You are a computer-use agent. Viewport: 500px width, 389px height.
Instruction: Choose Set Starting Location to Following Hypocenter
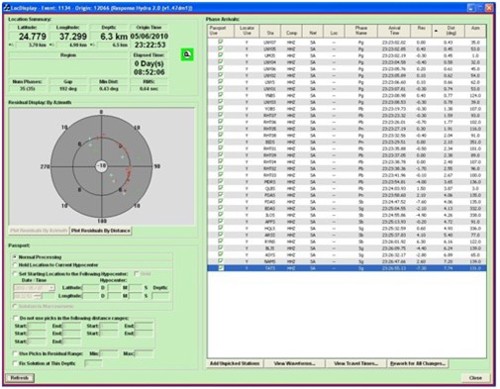[x=15, y=274]
